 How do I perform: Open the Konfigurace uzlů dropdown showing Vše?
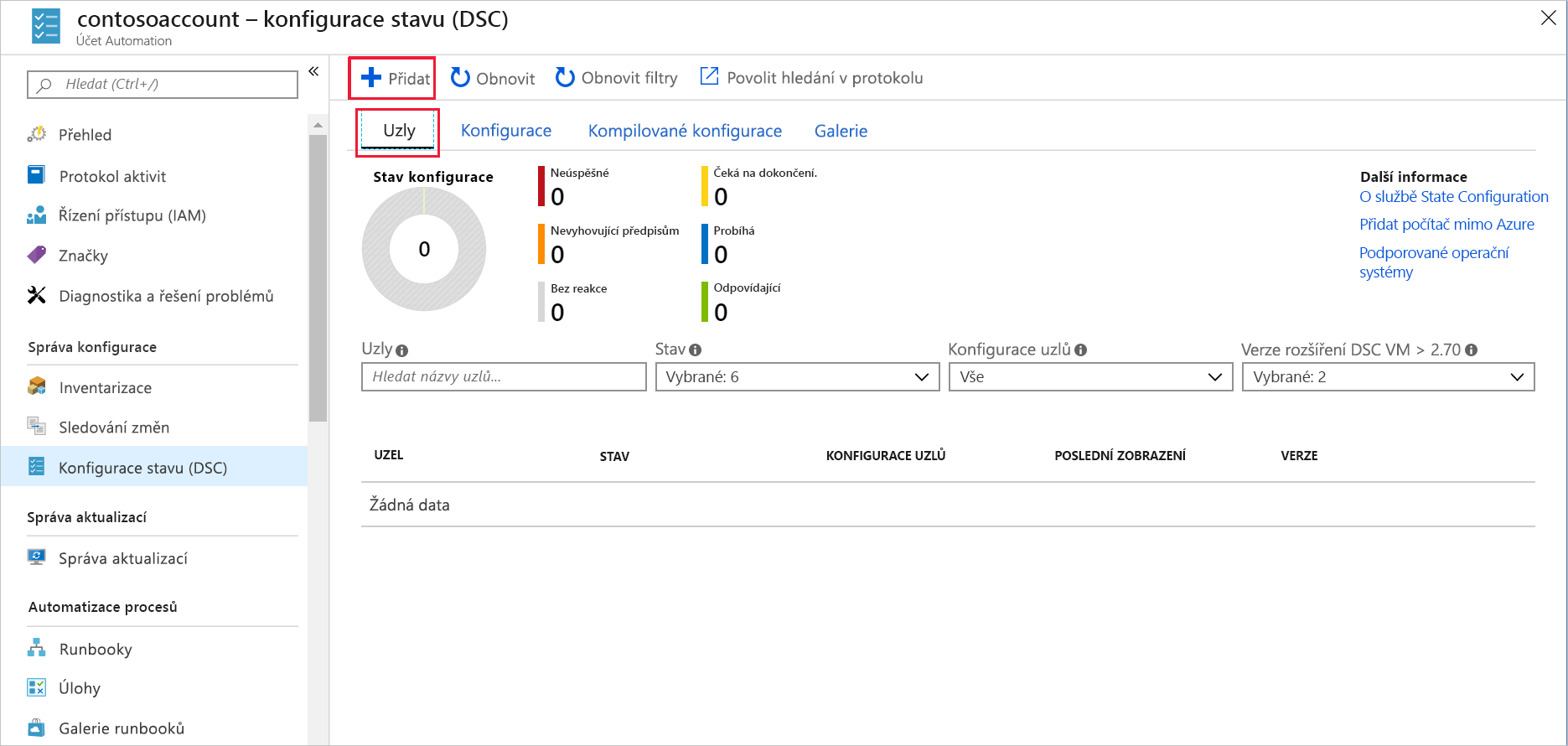coord(1090,377)
